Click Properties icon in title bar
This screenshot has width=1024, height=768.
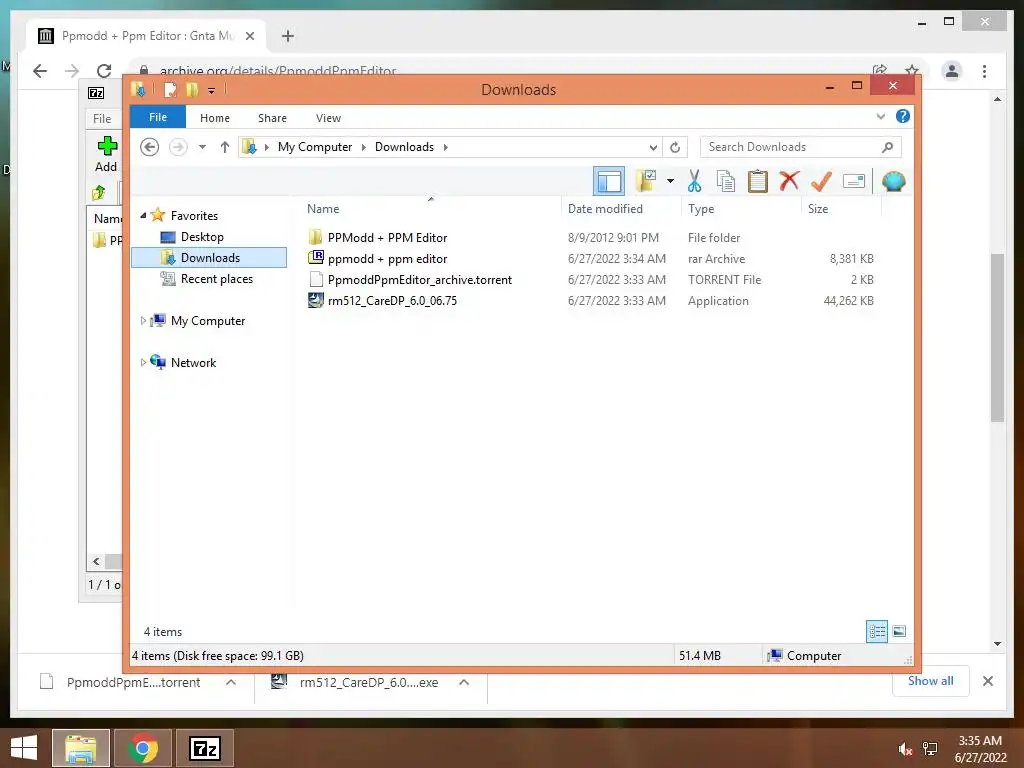click(170, 89)
